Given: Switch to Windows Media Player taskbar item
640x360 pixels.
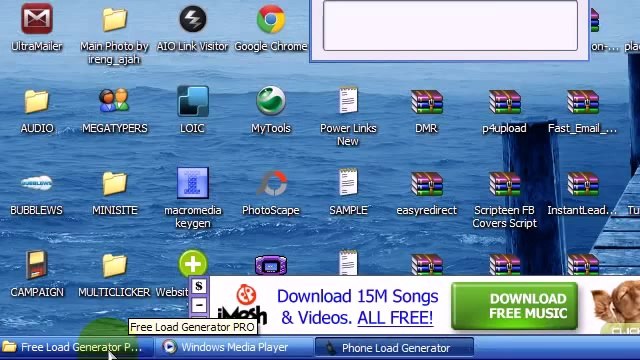Looking at the screenshot, I should pyautogui.click(x=234, y=347).
